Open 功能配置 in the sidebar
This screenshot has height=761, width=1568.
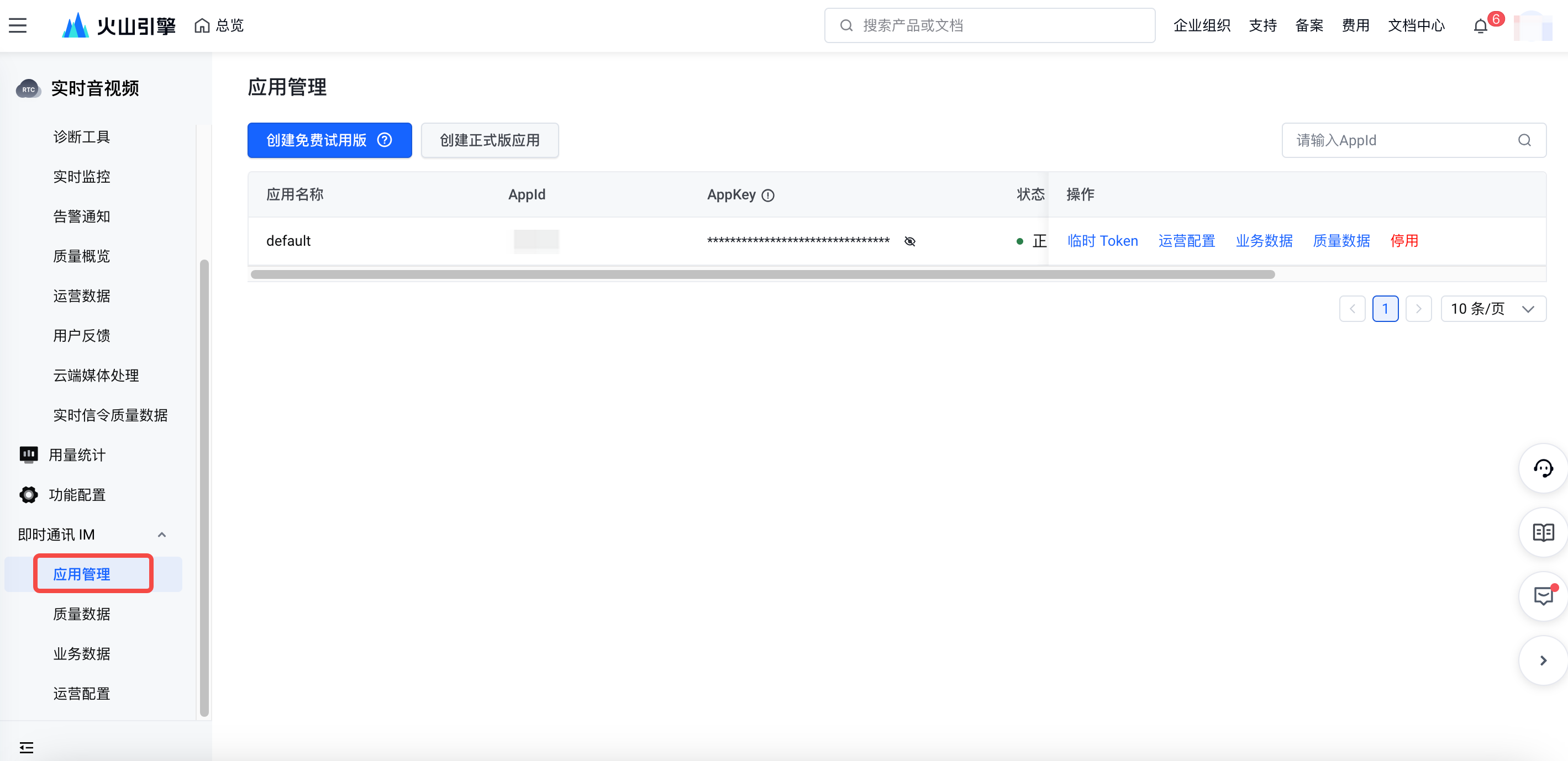point(77,495)
